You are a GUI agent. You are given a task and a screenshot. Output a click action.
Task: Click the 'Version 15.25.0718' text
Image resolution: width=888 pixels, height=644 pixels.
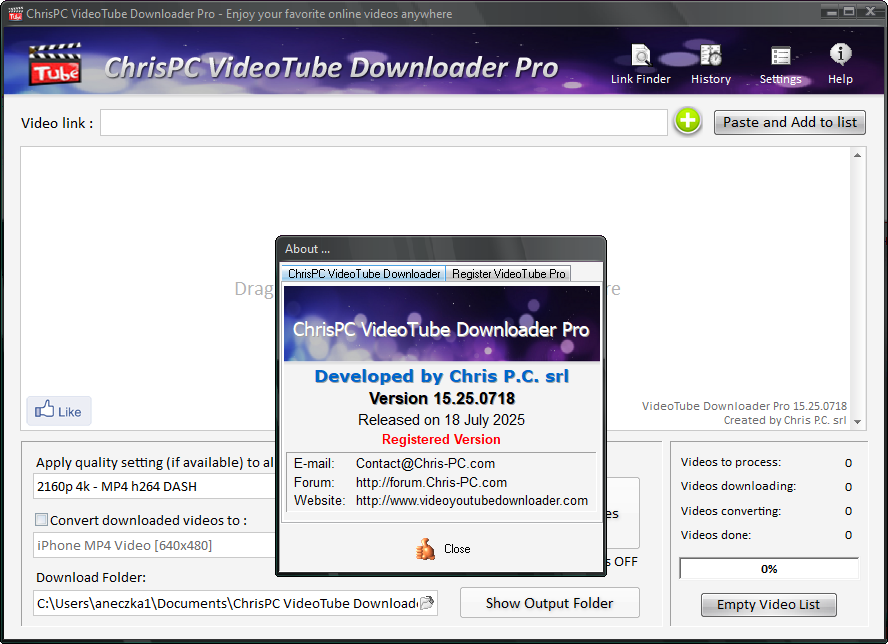tap(442, 398)
